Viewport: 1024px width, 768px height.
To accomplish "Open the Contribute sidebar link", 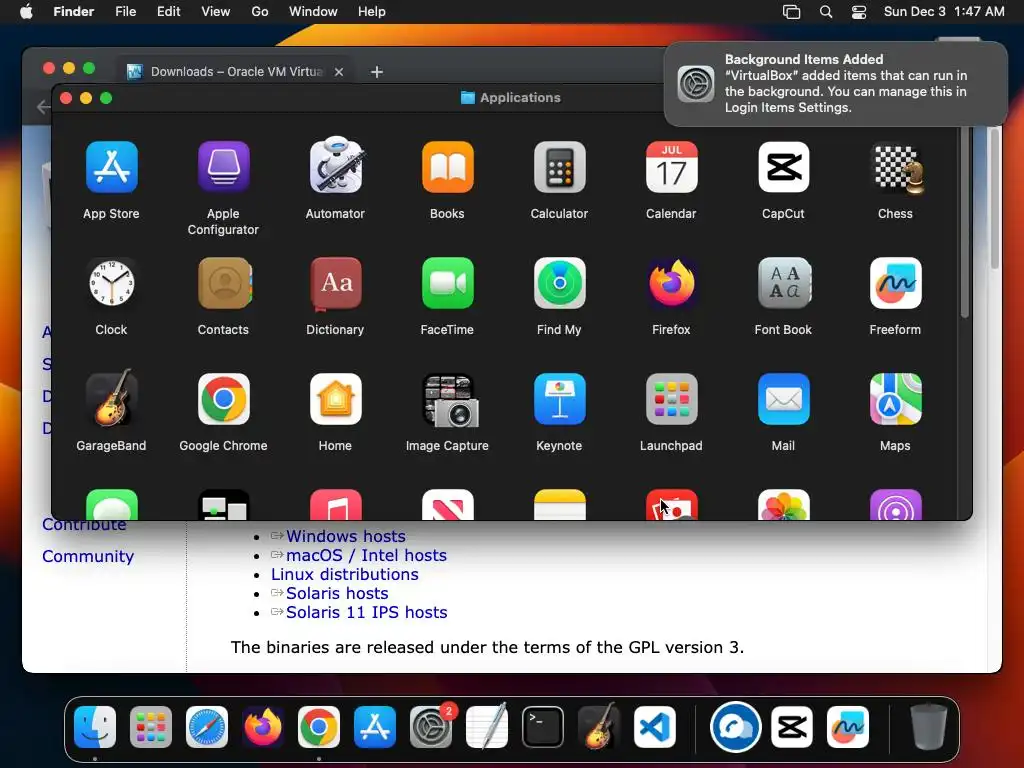I will [84, 526].
